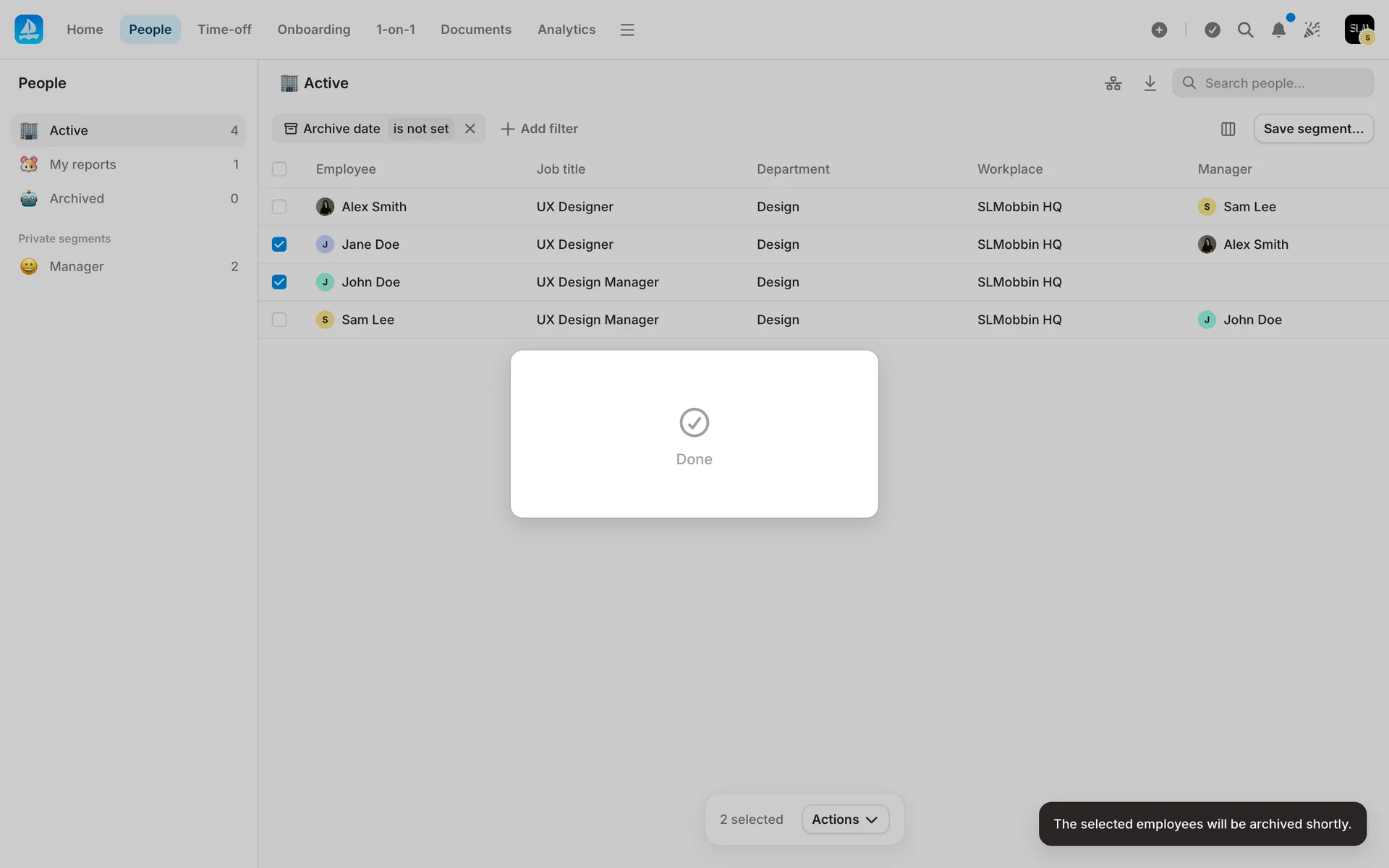Open the Analytics tab
The image size is (1389, 868).
(566, 30)
